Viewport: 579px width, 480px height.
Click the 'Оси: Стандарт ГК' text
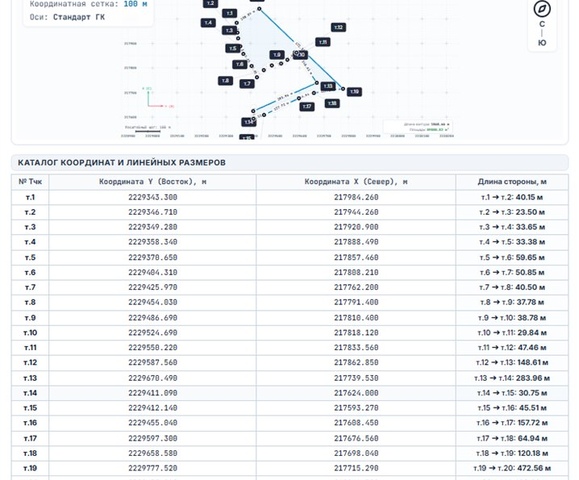[67, 17]
